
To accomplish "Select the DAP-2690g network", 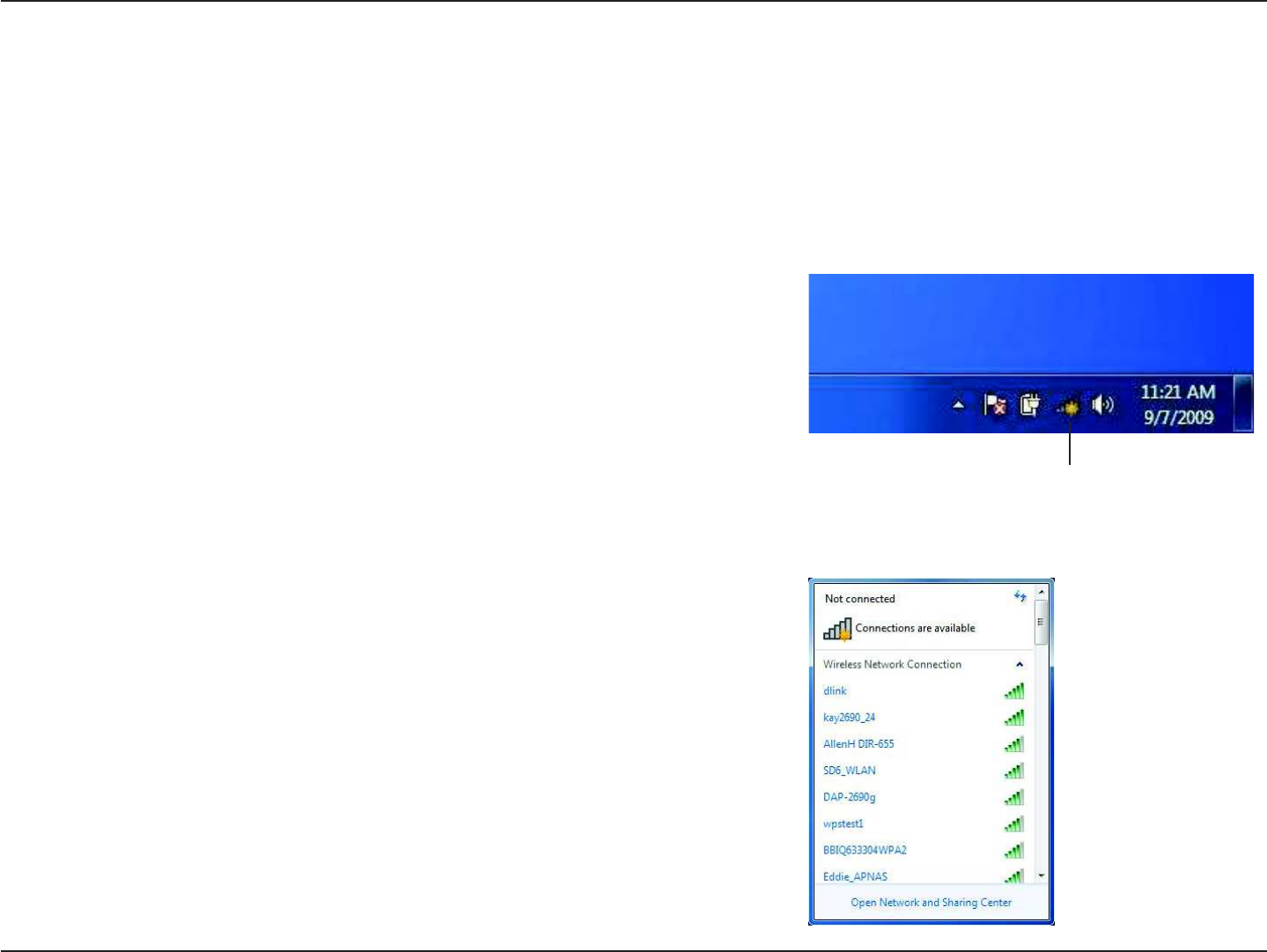I will 922,797.
